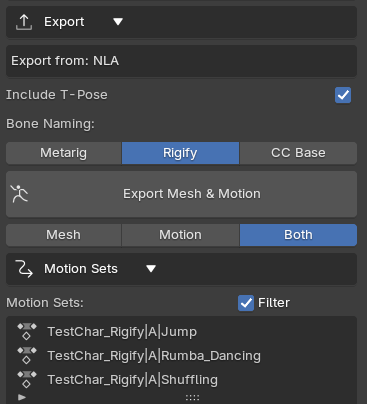Click the action icon beside Shuffling
Image resolution: width=367 pixels, height=404 pixels.
[x=27, y=380]
